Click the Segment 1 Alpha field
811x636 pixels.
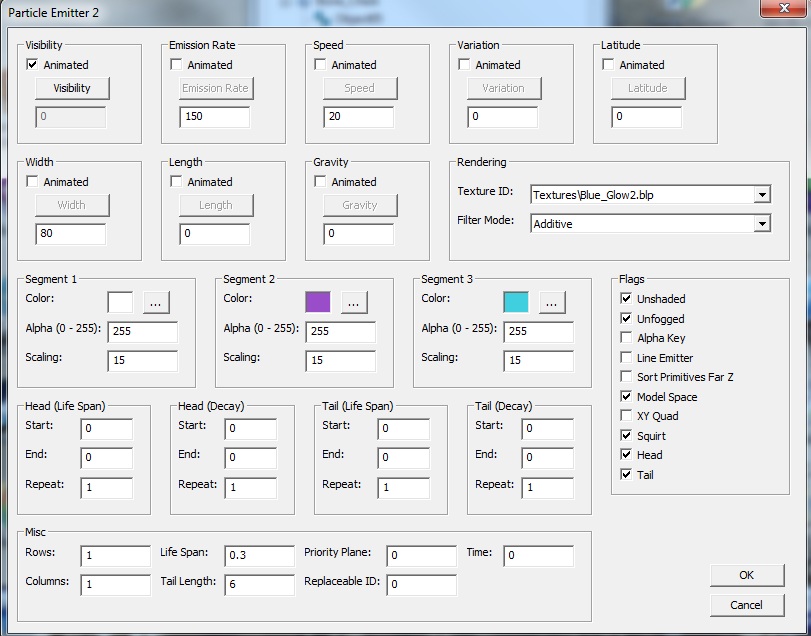(x=143, y=331)
